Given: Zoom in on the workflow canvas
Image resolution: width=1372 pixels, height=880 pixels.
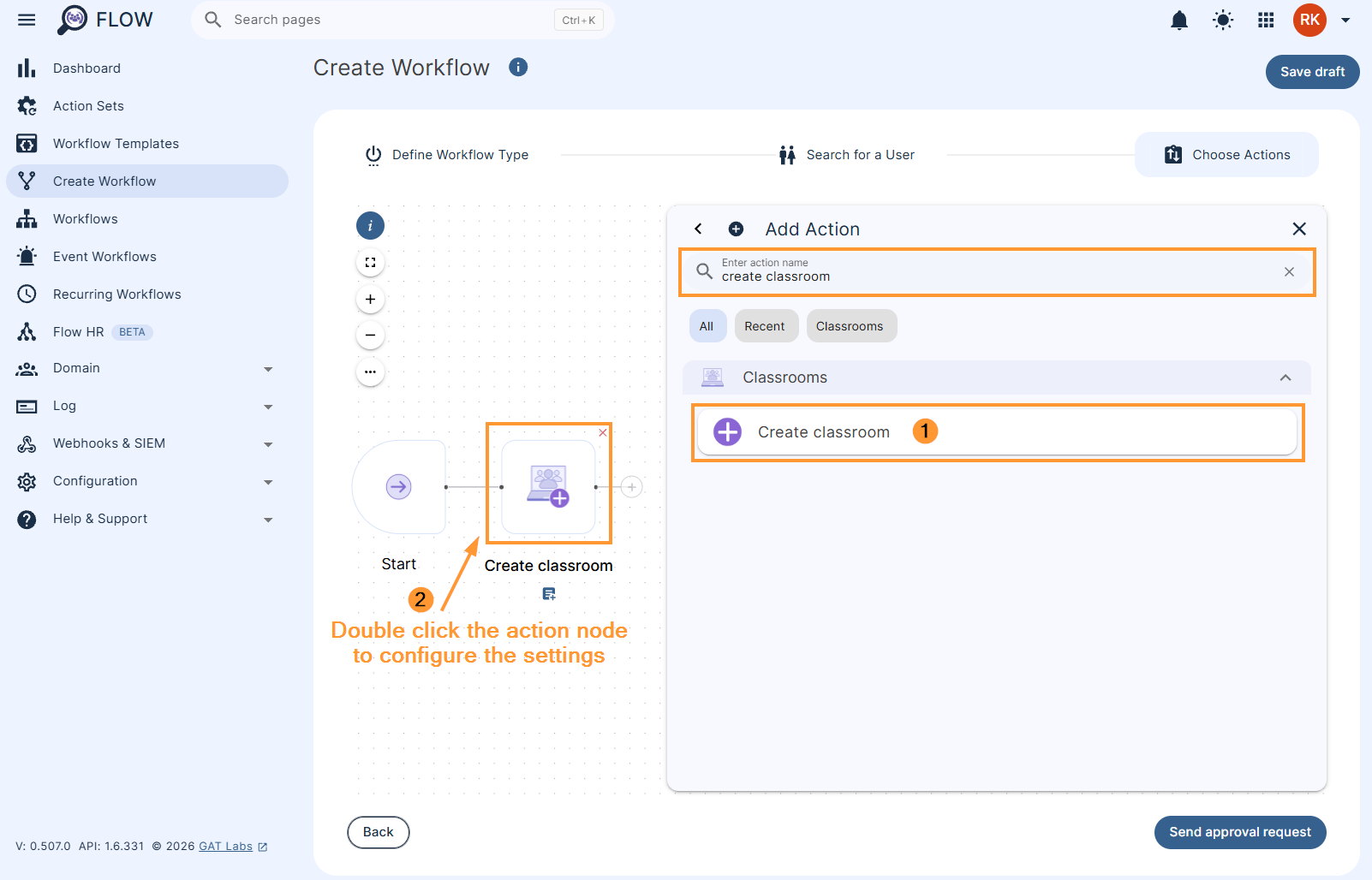Looking at the screenshot, I should click(370, 299).
